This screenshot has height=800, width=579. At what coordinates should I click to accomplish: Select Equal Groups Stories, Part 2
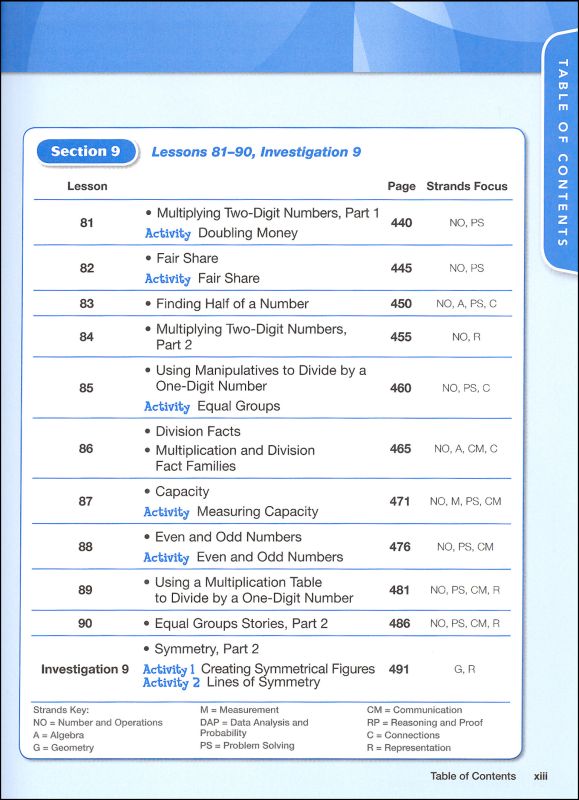(236, 623)
